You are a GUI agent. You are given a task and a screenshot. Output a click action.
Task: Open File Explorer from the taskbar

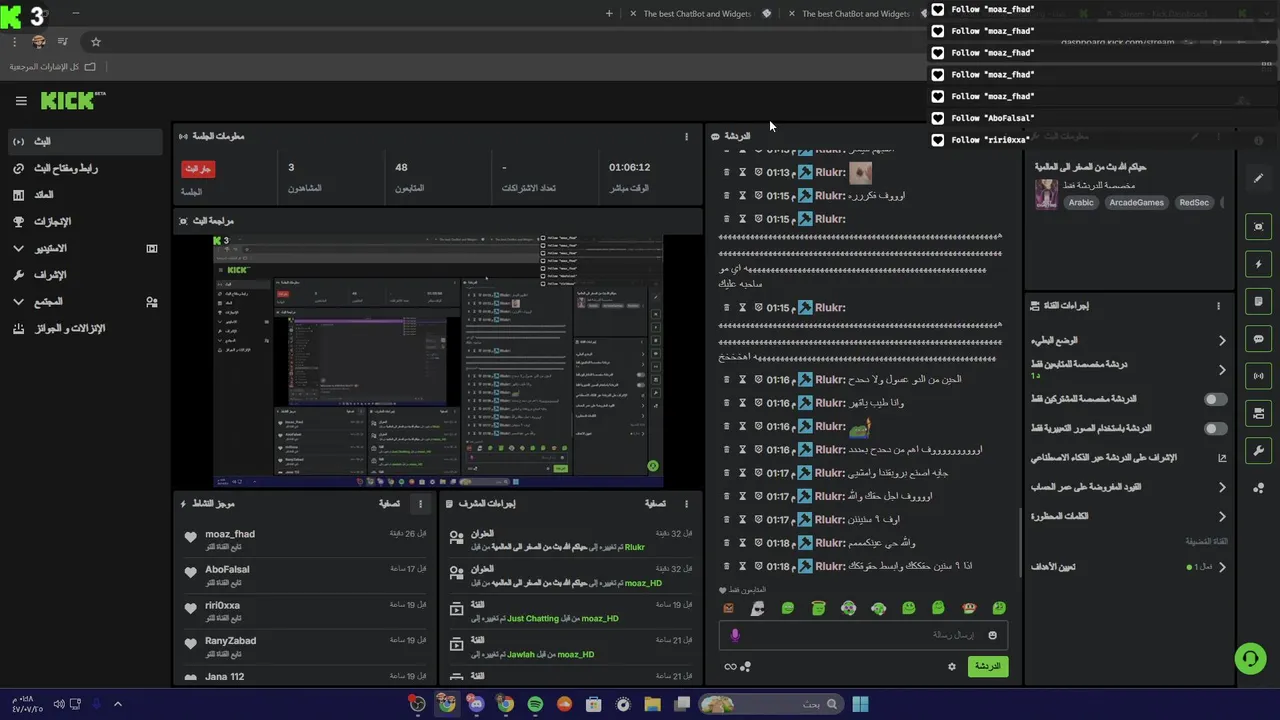[652, 704]
